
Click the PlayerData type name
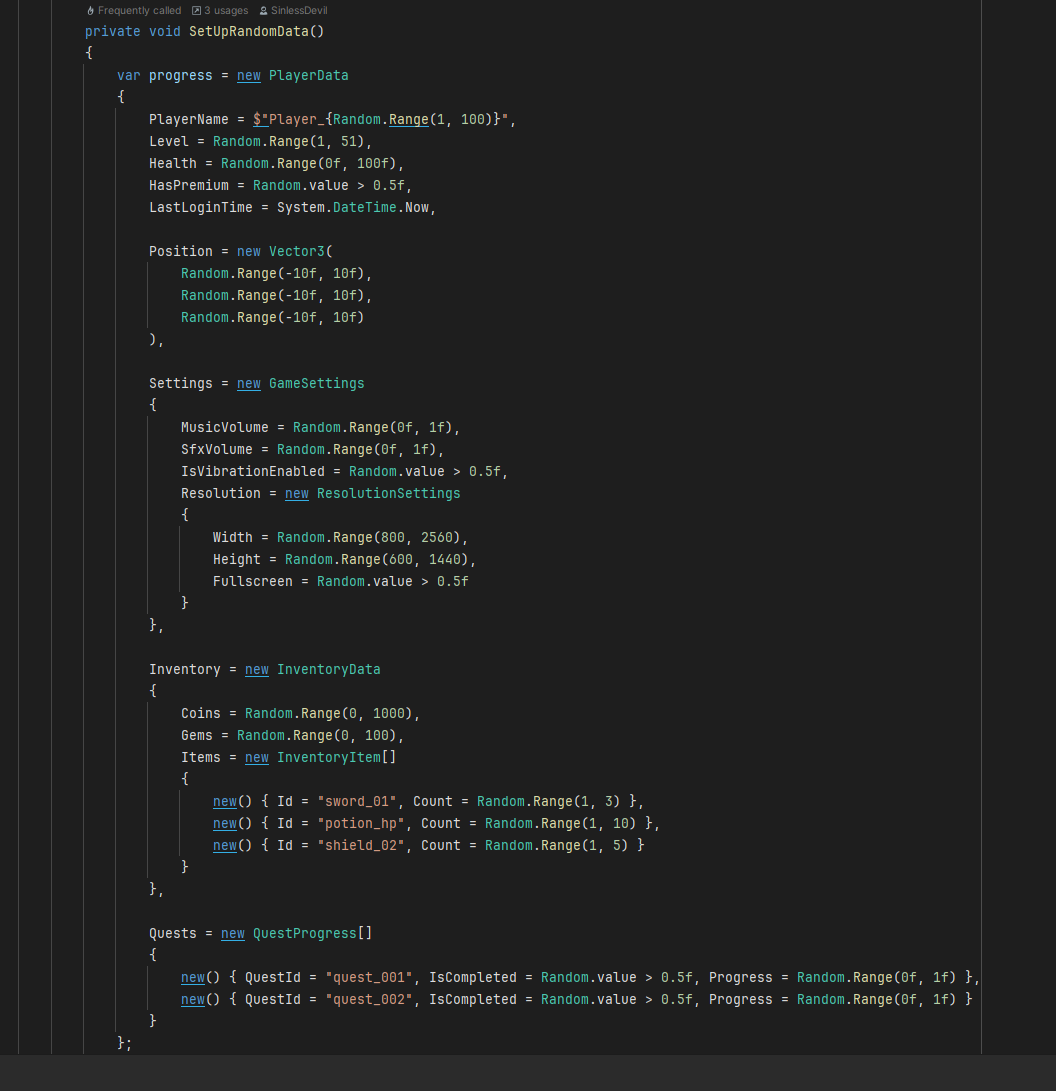[309, 75]
